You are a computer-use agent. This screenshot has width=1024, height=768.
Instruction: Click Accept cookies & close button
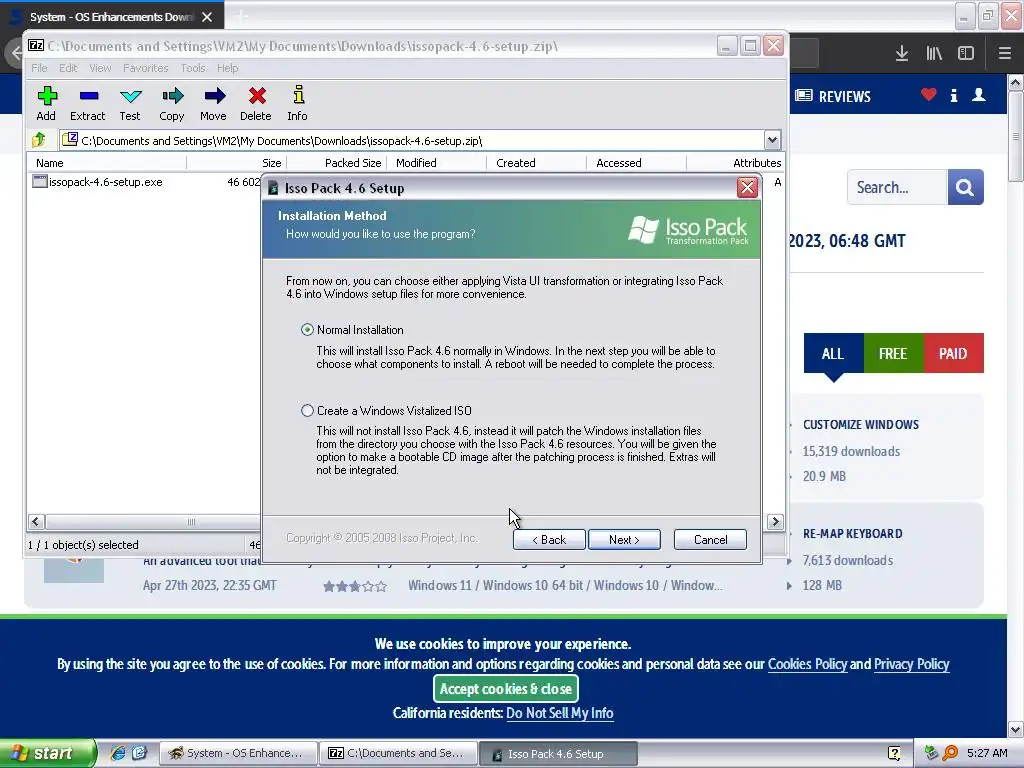(505, 688)
